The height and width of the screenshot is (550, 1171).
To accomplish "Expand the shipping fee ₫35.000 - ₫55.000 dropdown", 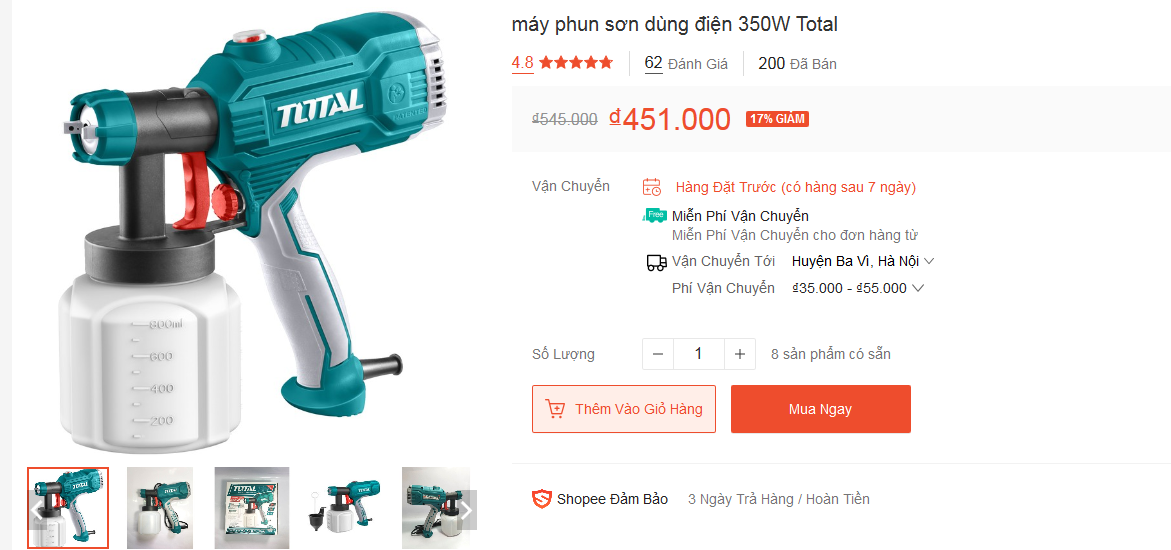I will (x=858, y=288).
